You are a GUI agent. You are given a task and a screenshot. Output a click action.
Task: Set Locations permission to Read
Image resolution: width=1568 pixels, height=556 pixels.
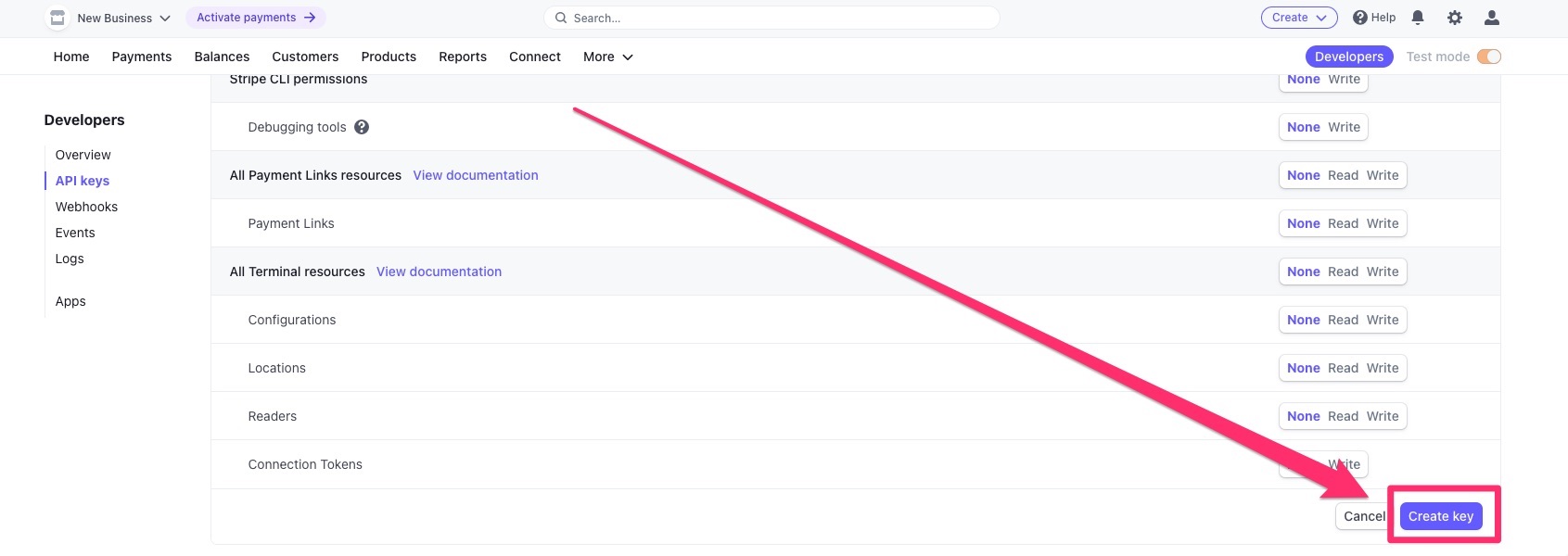pos(1343,368)
